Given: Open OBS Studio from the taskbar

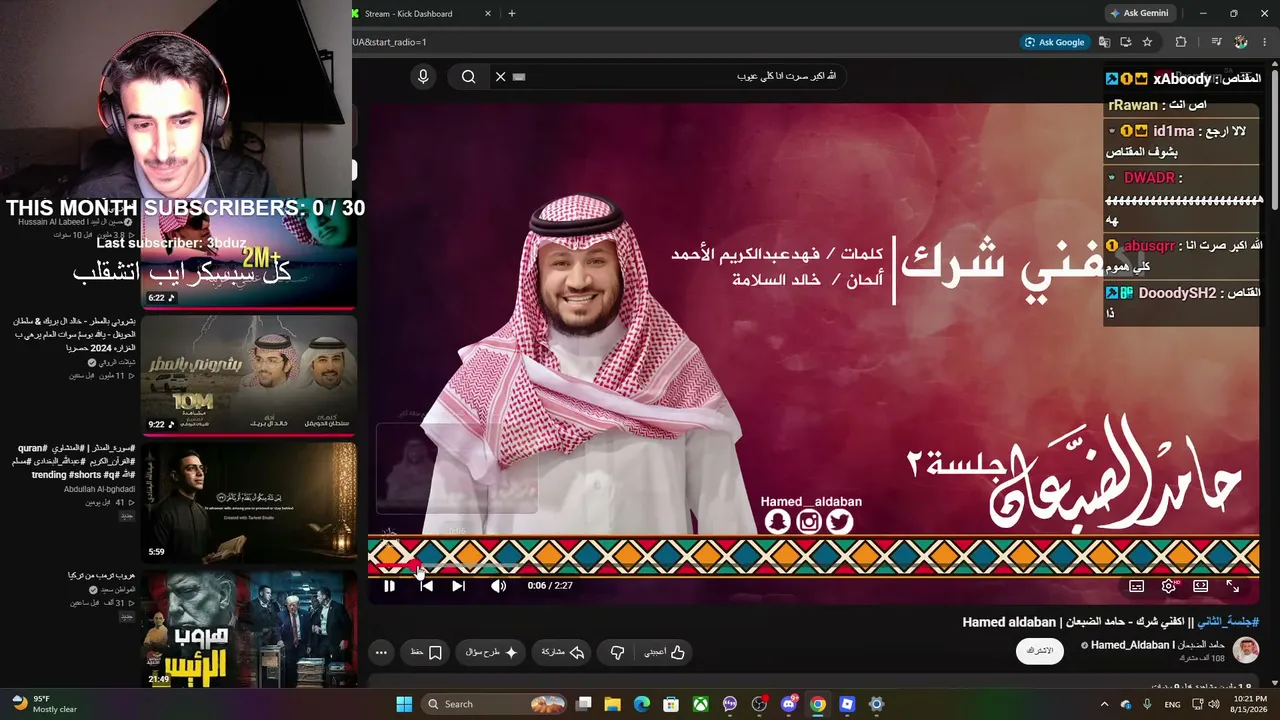Looking at the screenshot, I should (760, 704).
